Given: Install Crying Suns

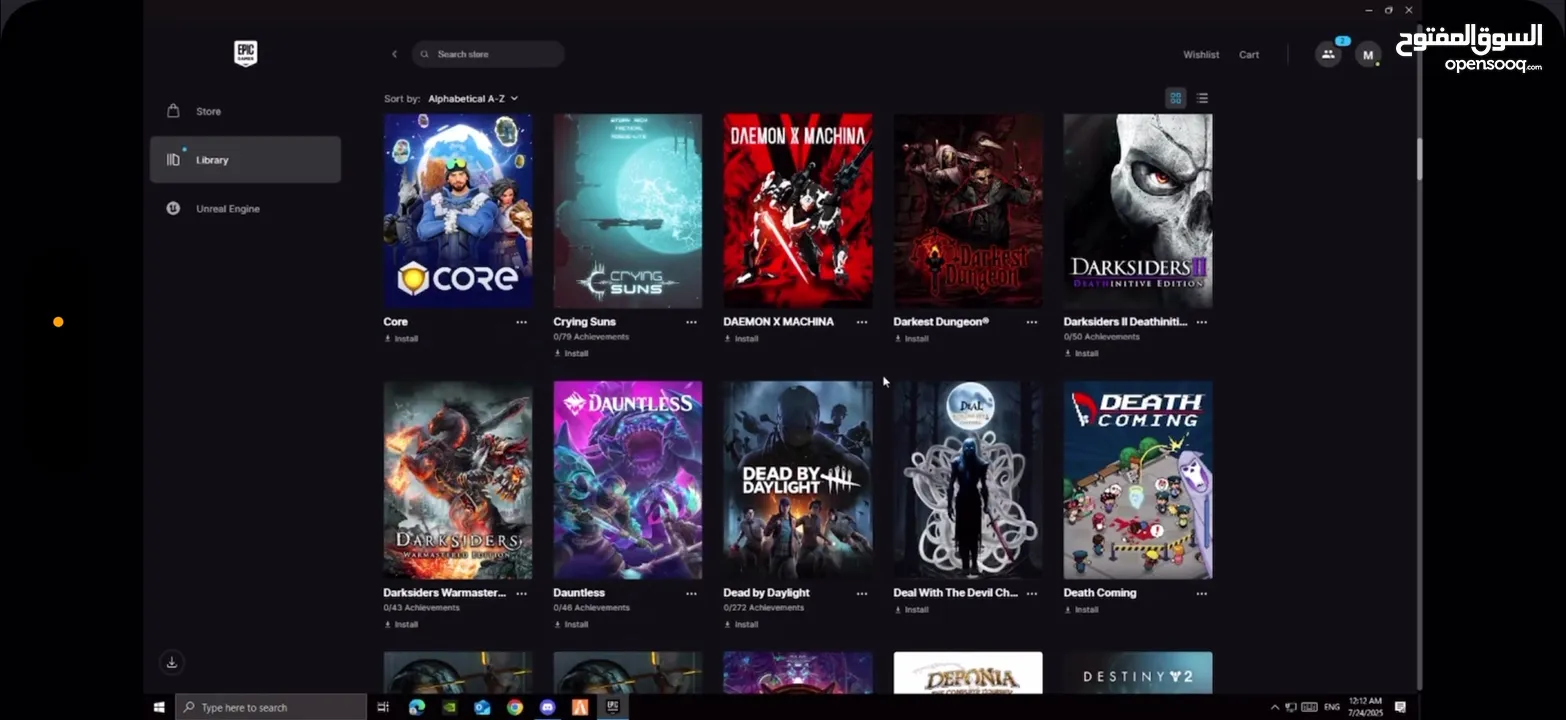Looking at the screenshot, I should tap(571, 353).
